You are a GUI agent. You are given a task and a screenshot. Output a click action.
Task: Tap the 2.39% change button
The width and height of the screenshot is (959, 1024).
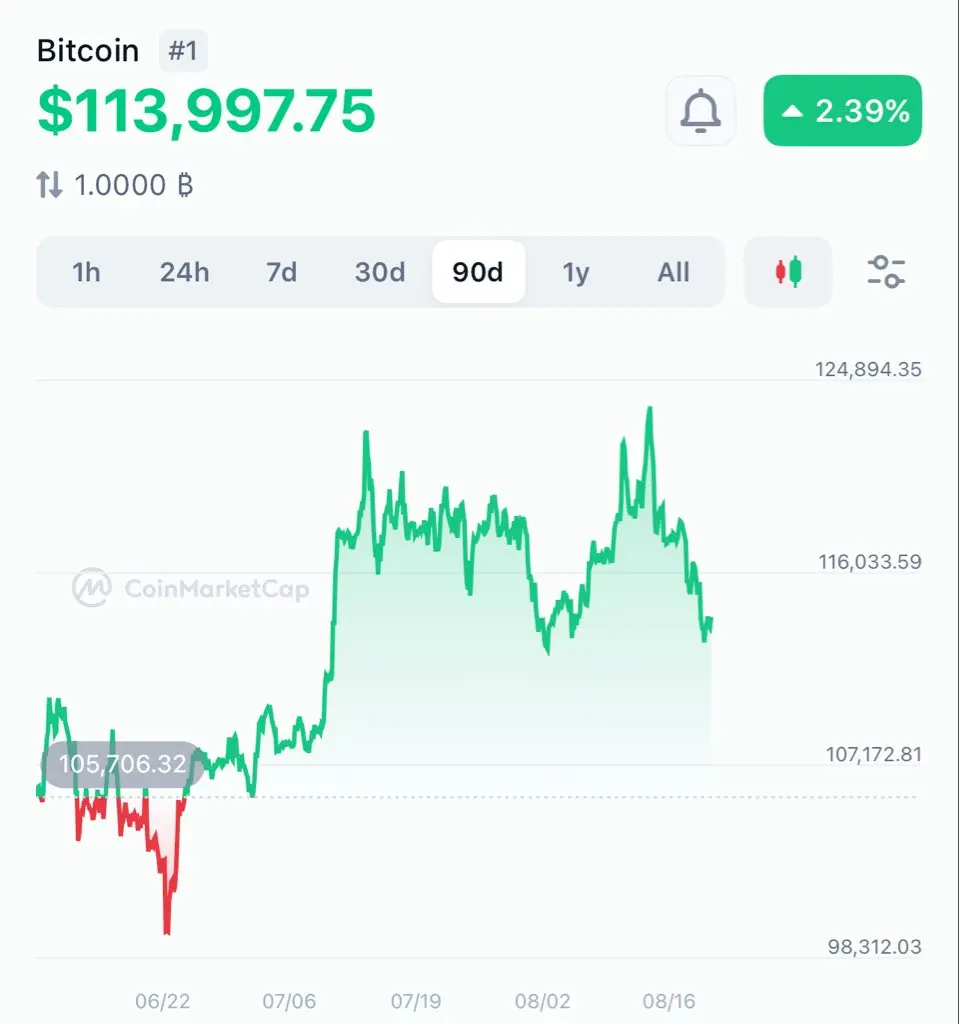click(843, 110)
